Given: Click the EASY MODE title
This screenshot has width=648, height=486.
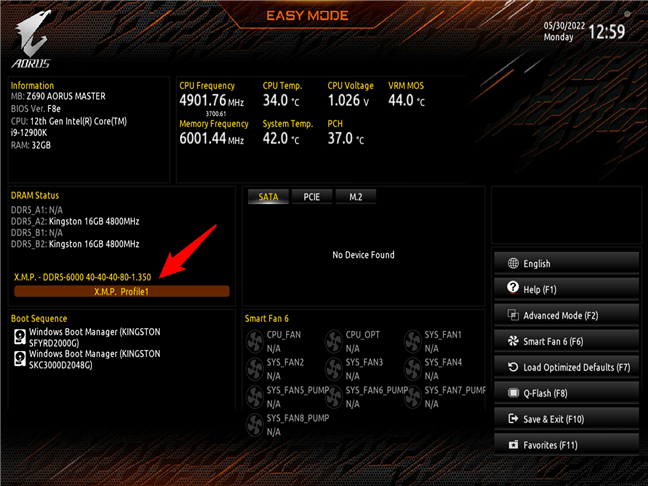Looking at the screenshot, I should (307, 16).
